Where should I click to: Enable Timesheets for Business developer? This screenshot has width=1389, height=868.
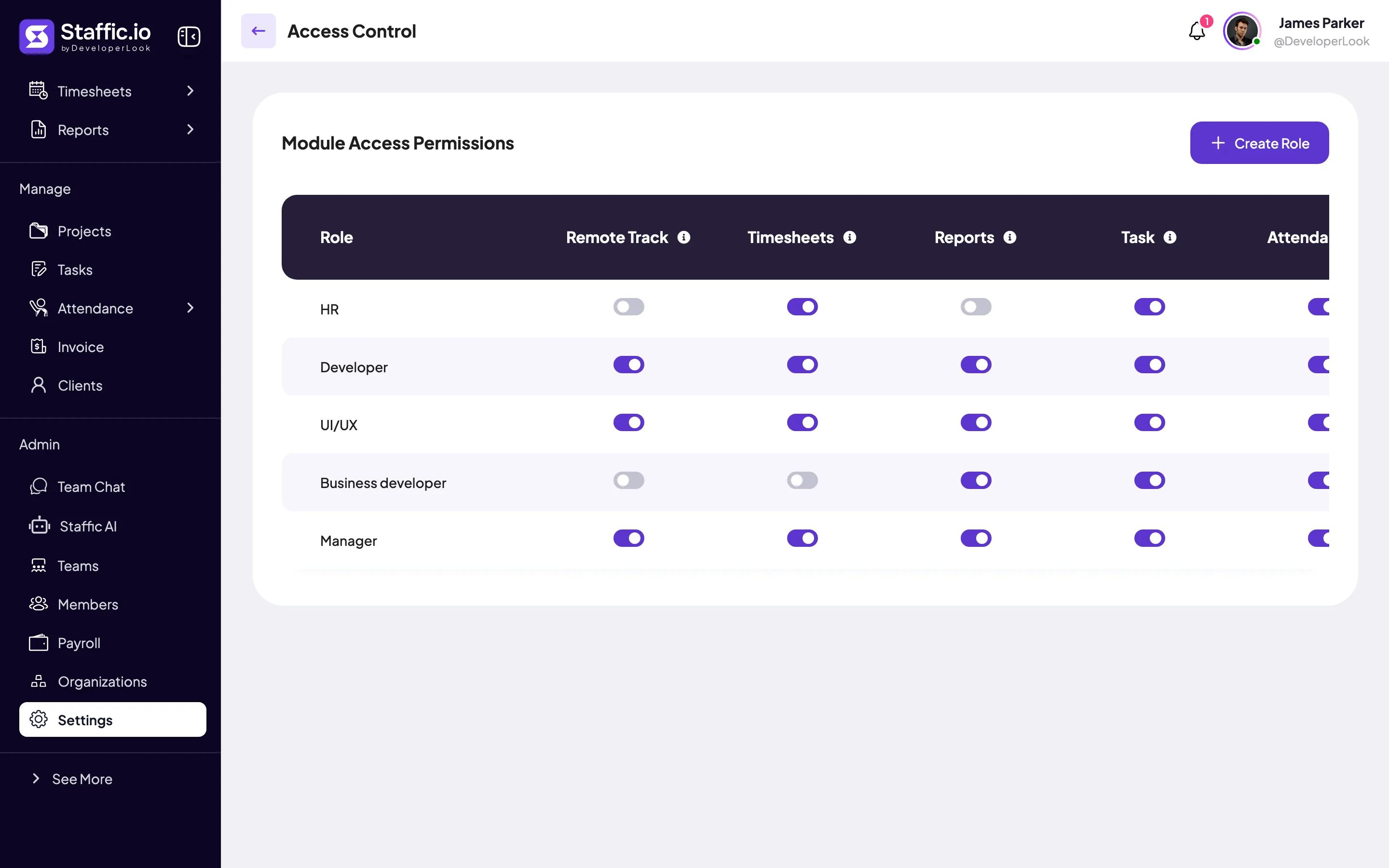802,480
